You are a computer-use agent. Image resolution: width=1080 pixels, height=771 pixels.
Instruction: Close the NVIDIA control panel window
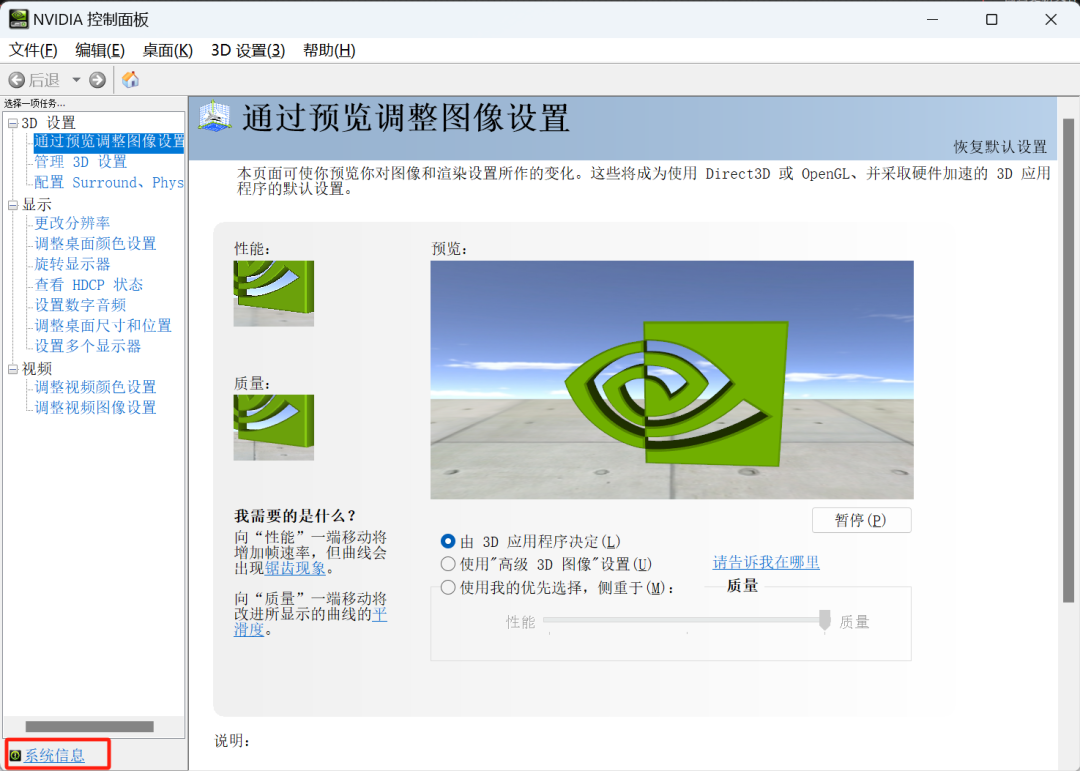point(1051,19)
